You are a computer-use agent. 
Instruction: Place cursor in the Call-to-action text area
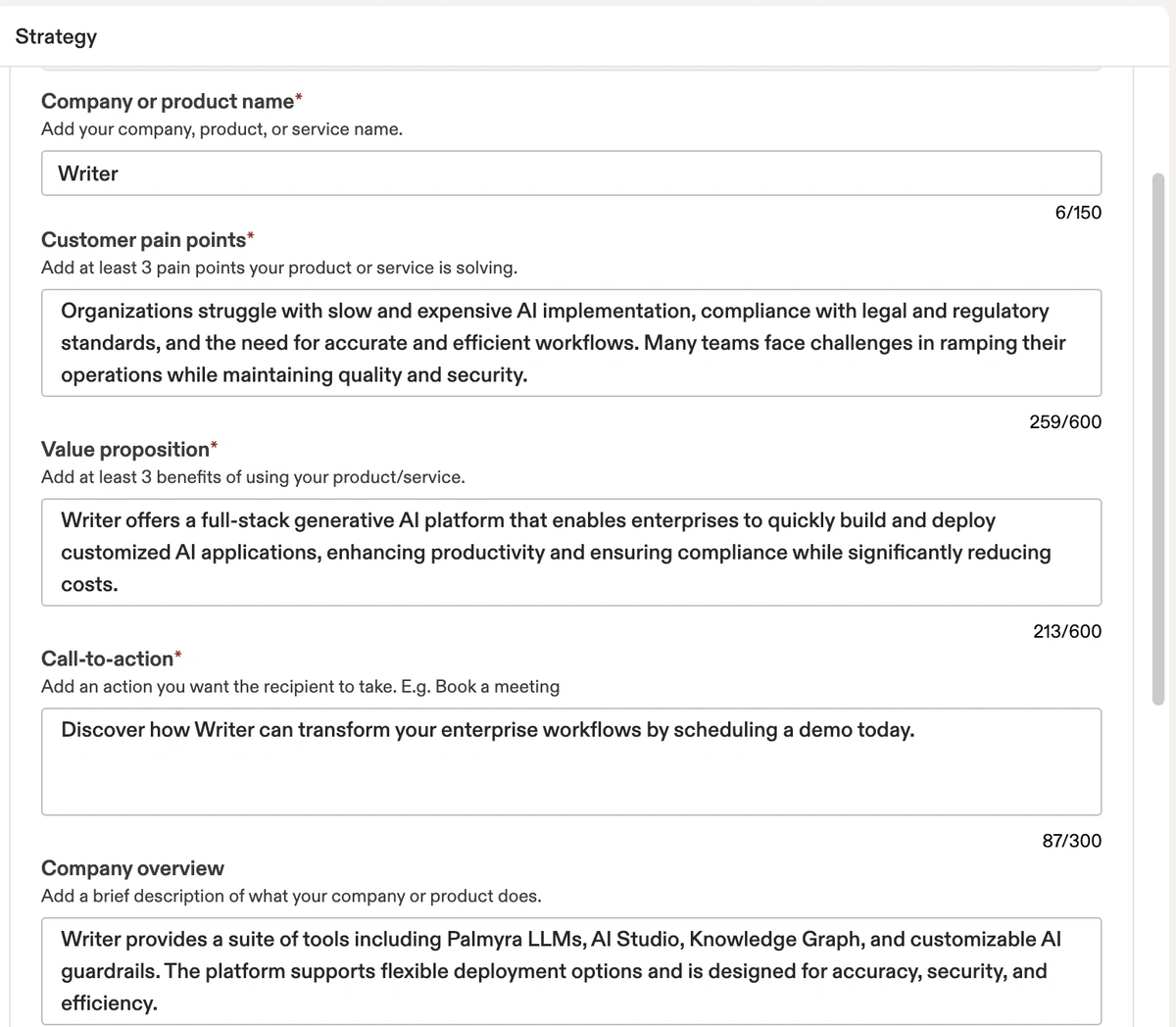(x=571, y=761)
